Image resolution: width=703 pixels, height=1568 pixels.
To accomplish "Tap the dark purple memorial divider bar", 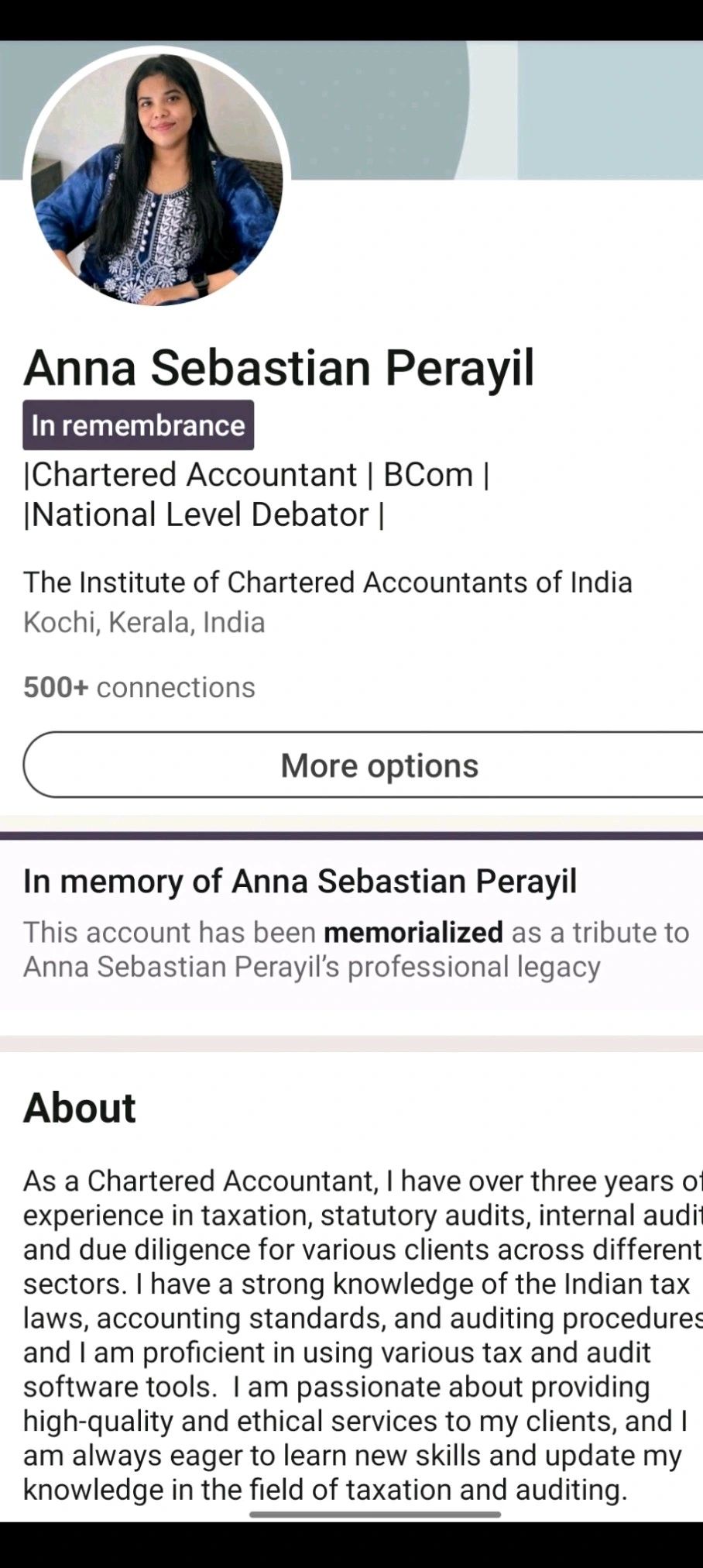I will point(351,835).
